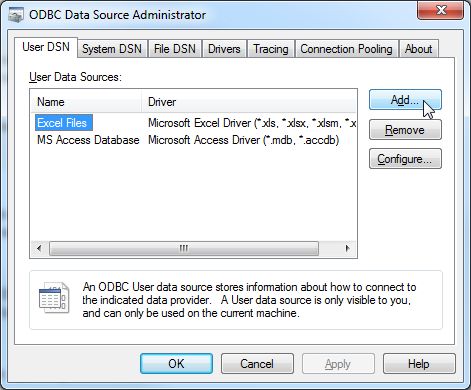Open the File DSN tab

pyautogui.click(x=175, y=49)
